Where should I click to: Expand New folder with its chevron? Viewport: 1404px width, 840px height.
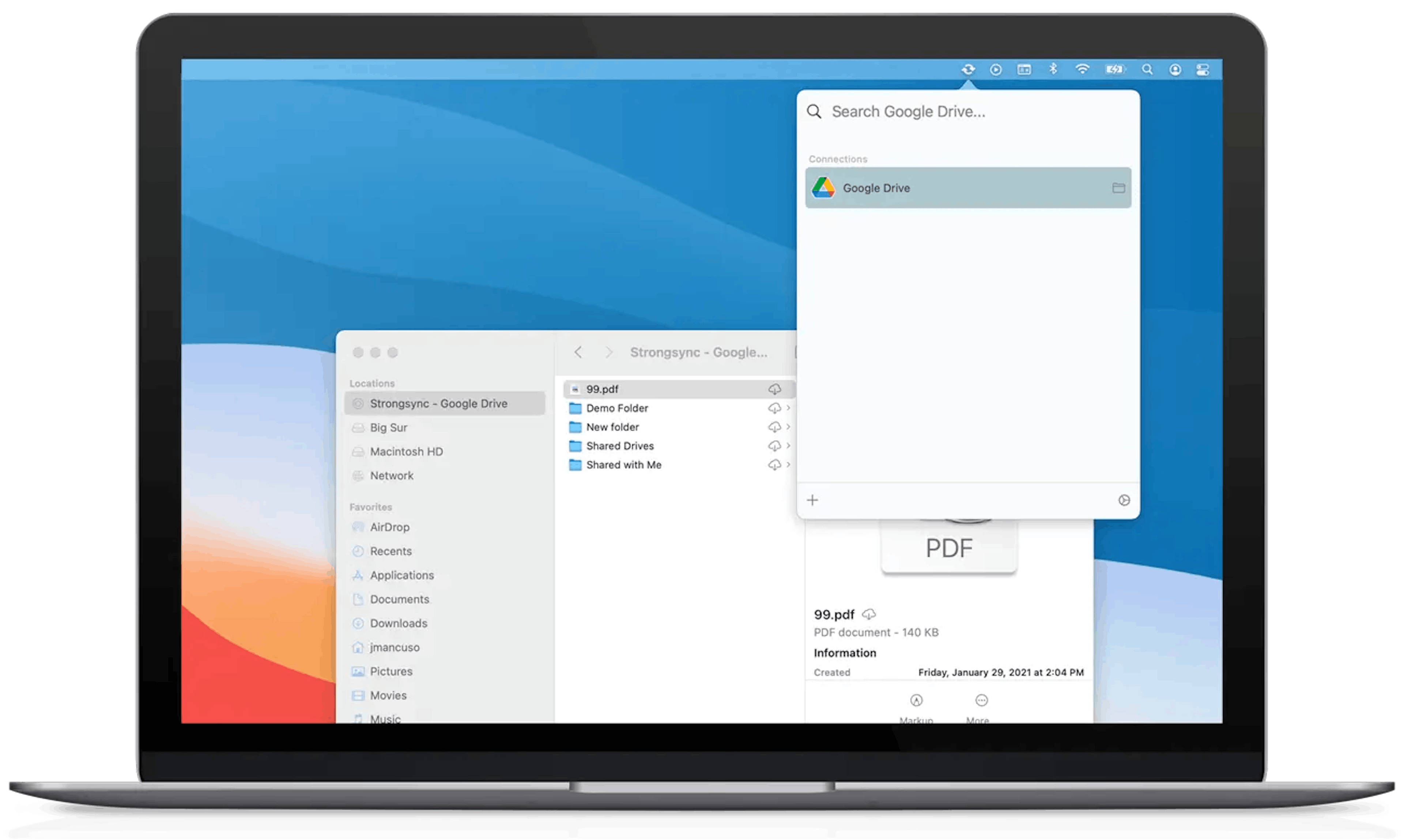(x=788, y=426)
